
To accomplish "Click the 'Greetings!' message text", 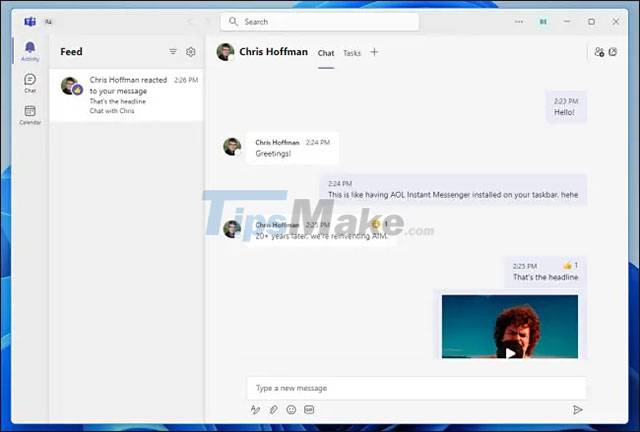I will [273, 154].
